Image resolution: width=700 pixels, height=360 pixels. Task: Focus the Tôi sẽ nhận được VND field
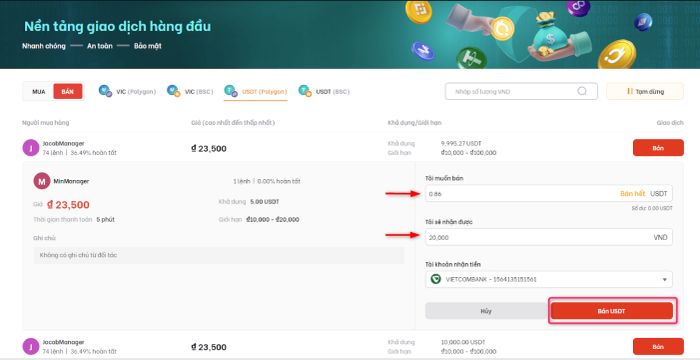[549, 237]
